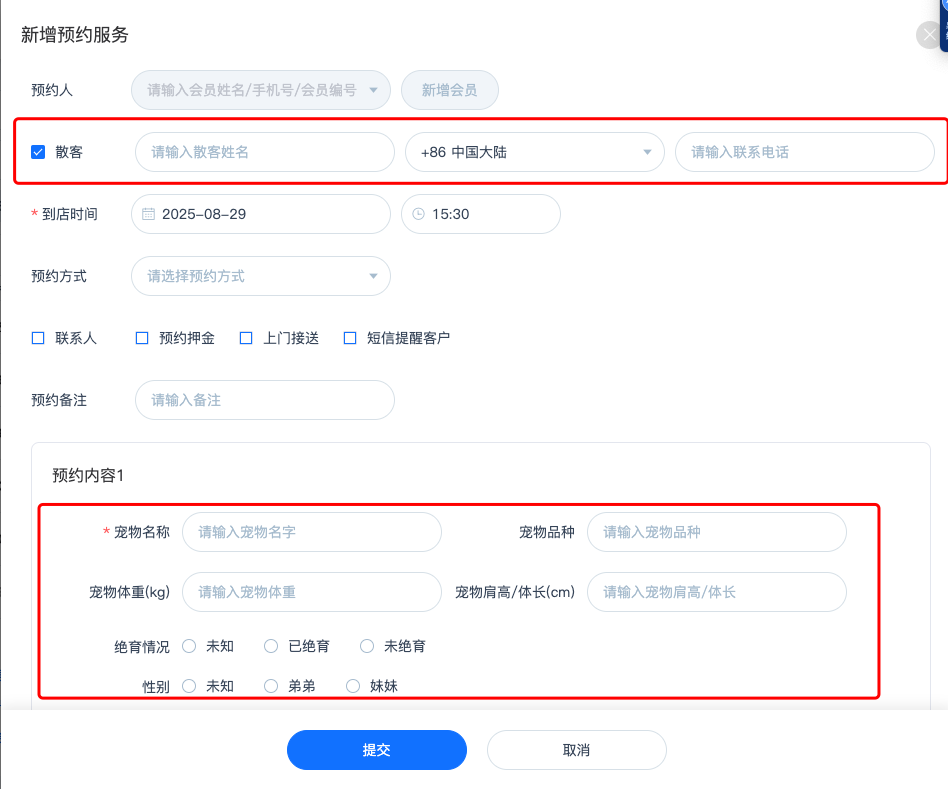Viewport: 948px width, 789px height.
Task: Enable the 短信提醒客户 checkbox
Action: click(x=350, y=338)
